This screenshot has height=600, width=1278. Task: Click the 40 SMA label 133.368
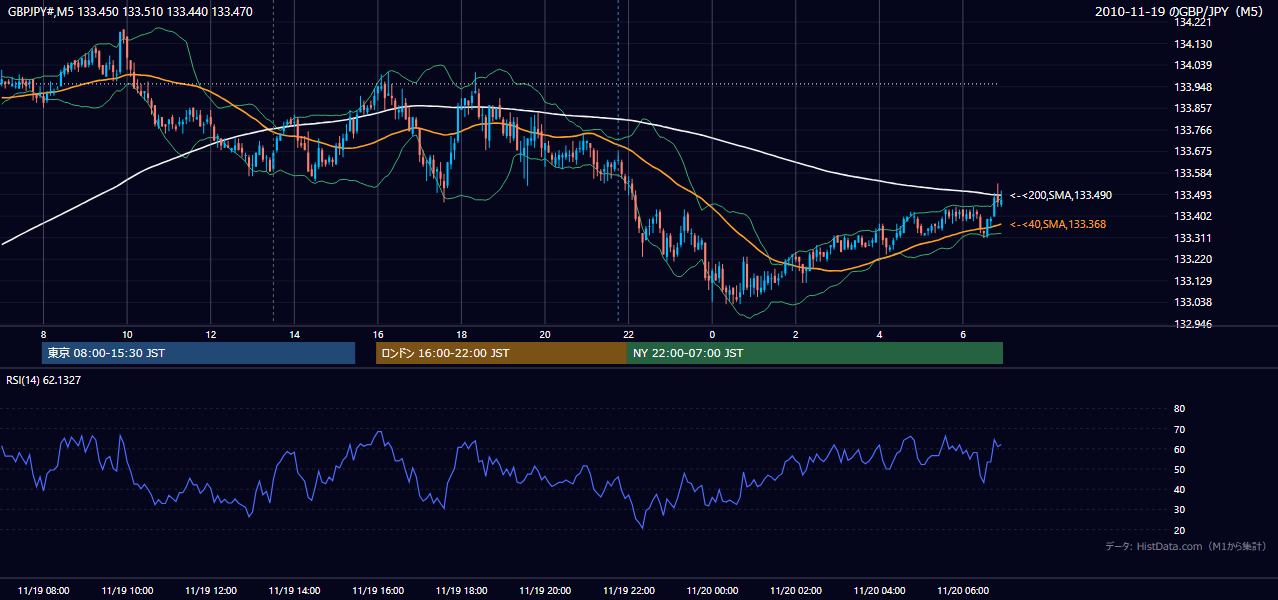point(1058,225)
